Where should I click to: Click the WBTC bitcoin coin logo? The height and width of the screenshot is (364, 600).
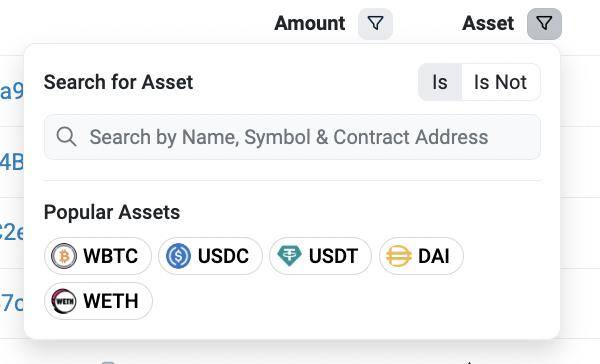(x=64, y=256)
